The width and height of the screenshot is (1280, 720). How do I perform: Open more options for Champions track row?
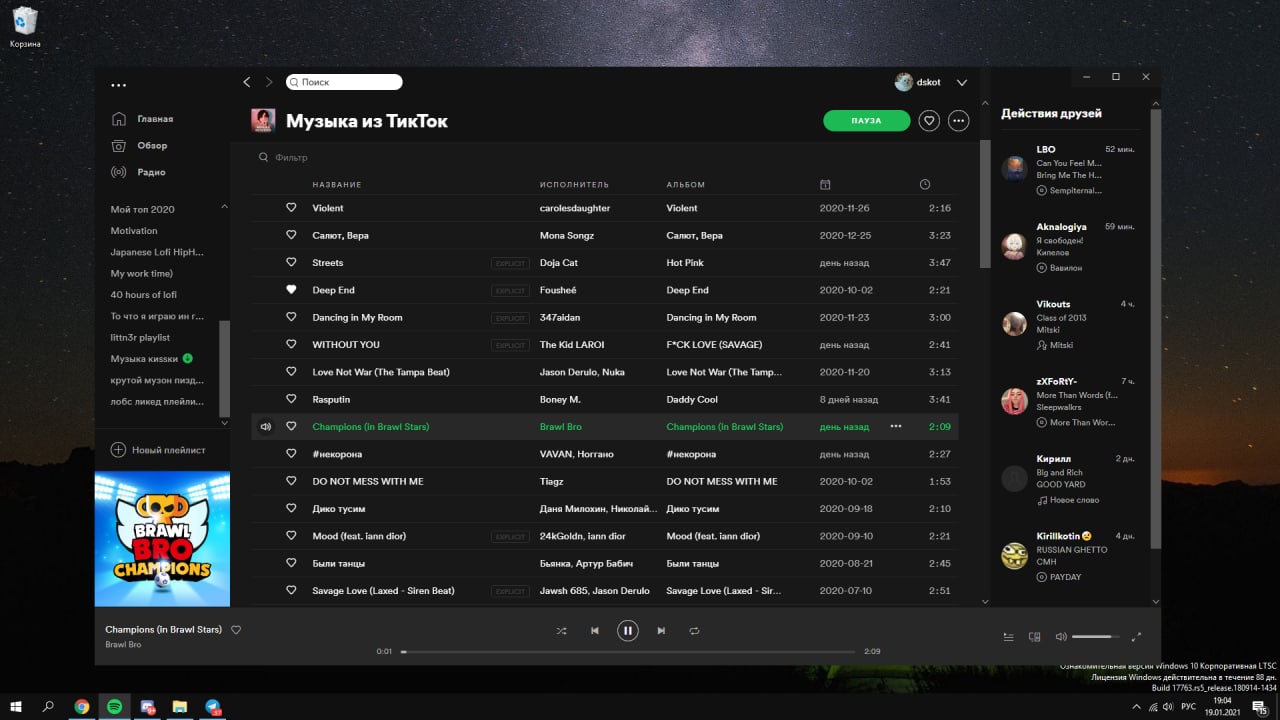click(896, 426)
